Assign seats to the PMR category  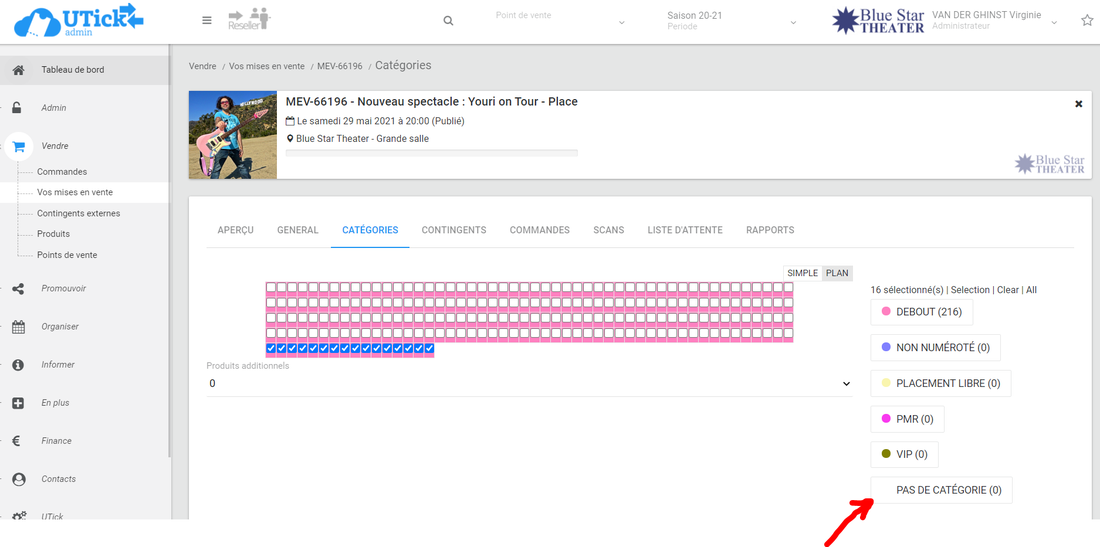tap(907, 419)
